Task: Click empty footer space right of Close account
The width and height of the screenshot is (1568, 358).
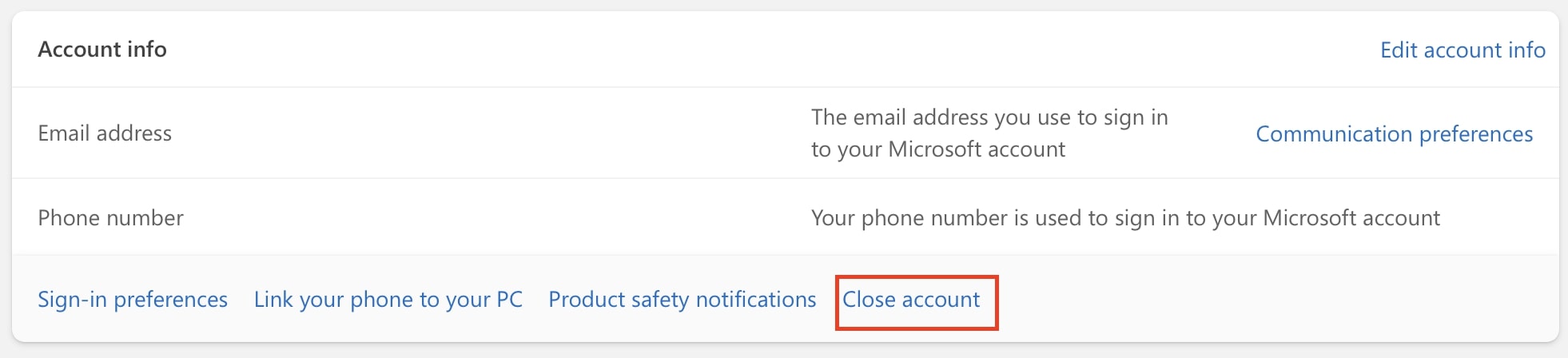Action: (1279, 300)
